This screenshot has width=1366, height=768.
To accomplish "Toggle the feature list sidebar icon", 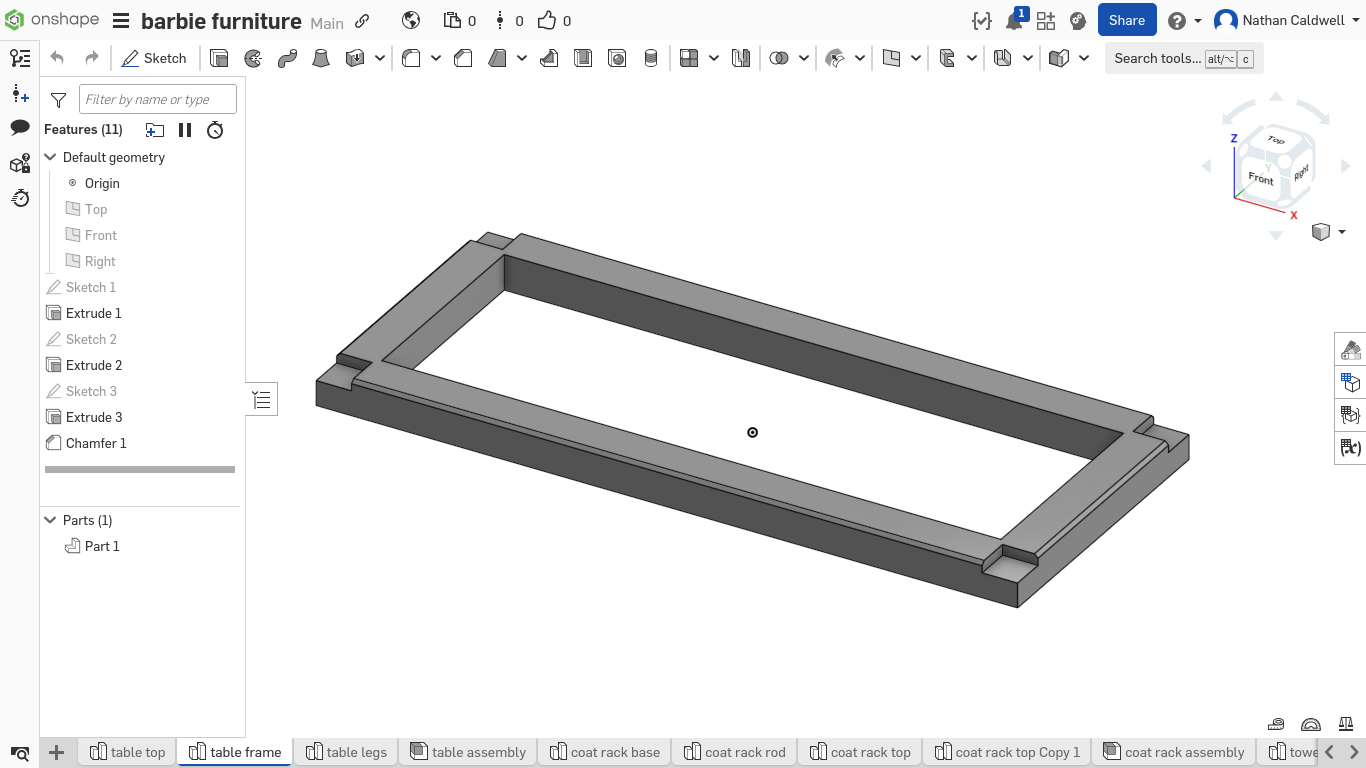I will (20, 59).
